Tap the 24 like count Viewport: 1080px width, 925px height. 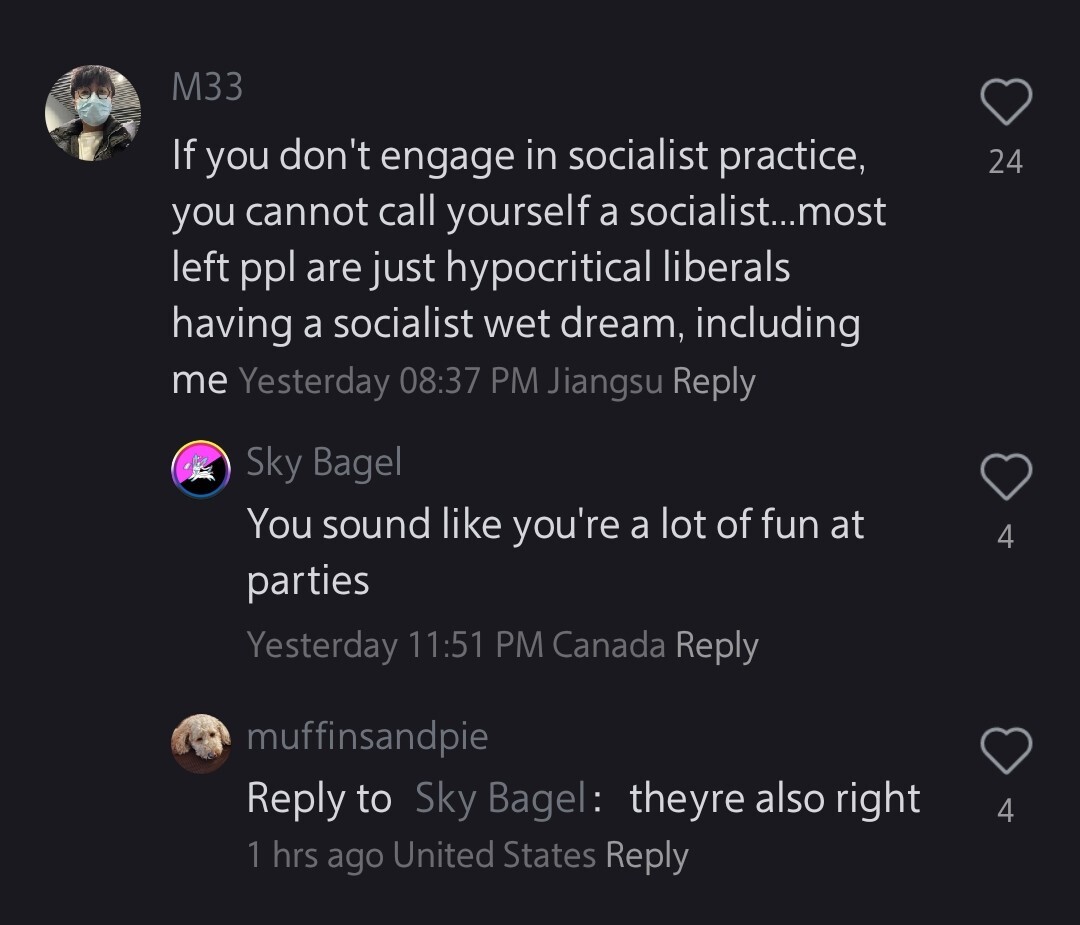pos(1005,161)
